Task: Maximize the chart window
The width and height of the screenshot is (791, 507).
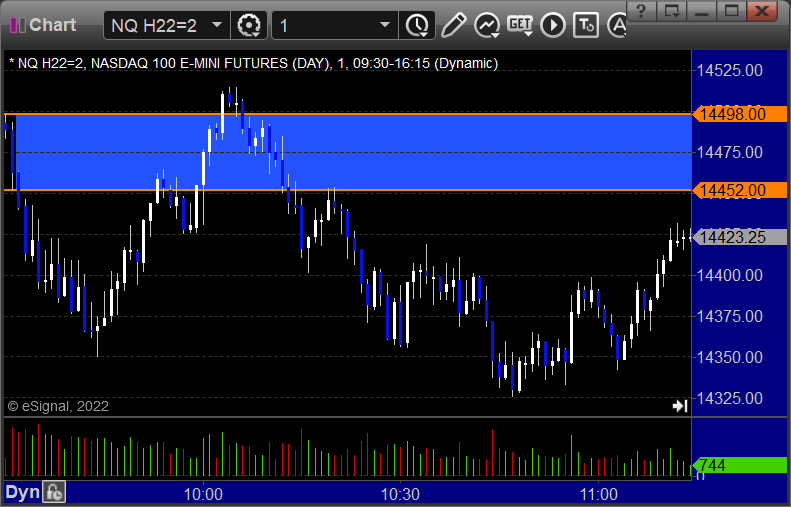Action: pyautogui.click(x=731, y=10)
